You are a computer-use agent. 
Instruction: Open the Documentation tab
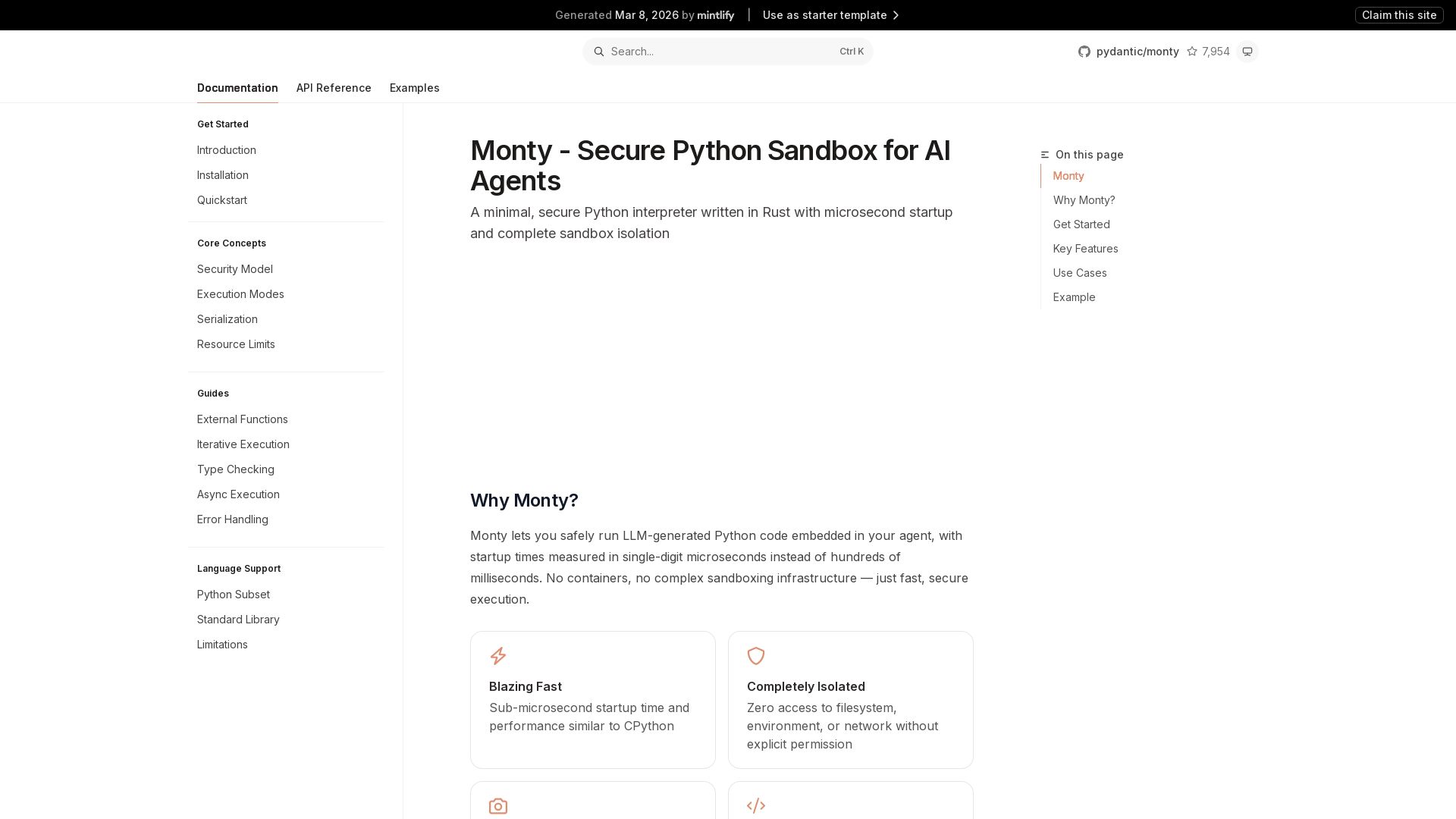(x=237, y=88)
